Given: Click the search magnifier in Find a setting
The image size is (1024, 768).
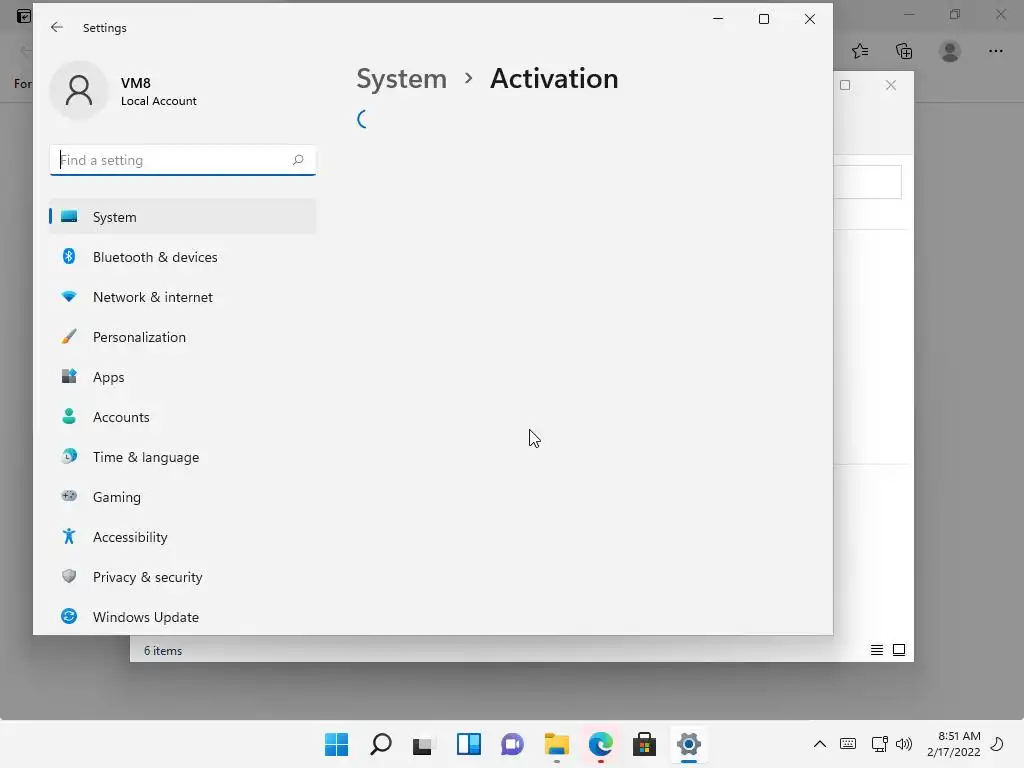Looking at the screenshot, I should coord(298,160).
